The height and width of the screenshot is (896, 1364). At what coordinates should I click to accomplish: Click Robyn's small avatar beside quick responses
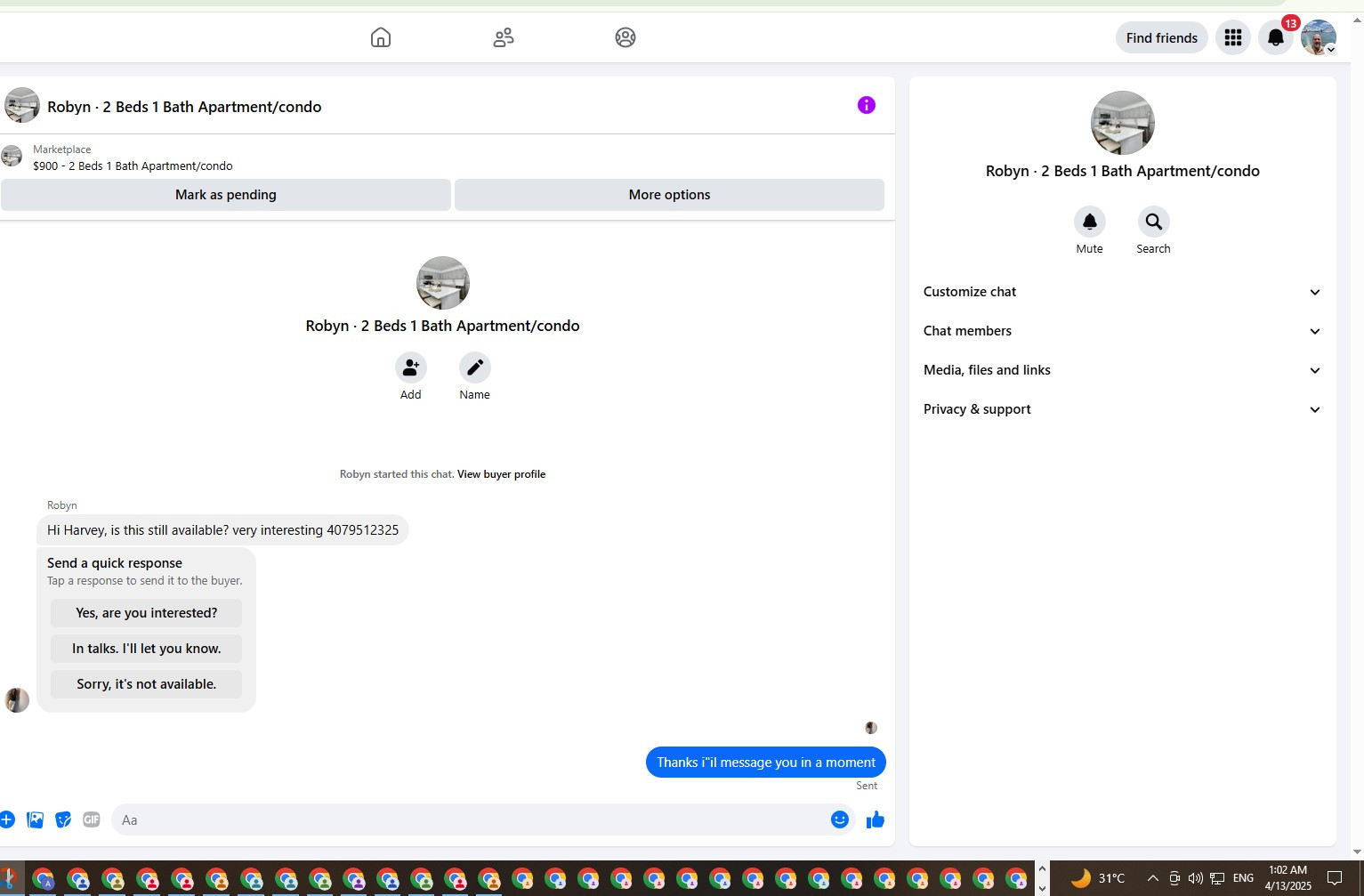coord(17,700)
